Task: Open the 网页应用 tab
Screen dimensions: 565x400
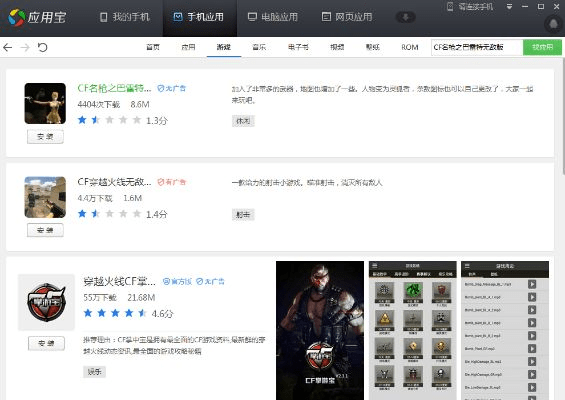Action: [347, 17]
